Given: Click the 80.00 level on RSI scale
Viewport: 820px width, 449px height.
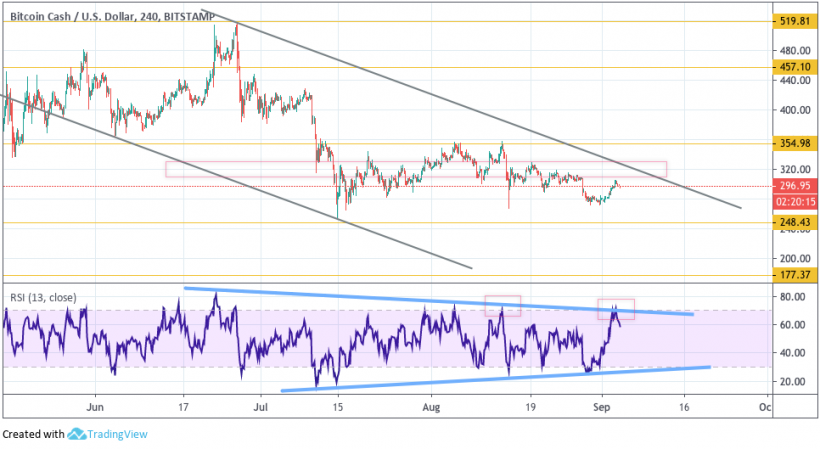Looking at the screenshot, I should click(793, 297).
